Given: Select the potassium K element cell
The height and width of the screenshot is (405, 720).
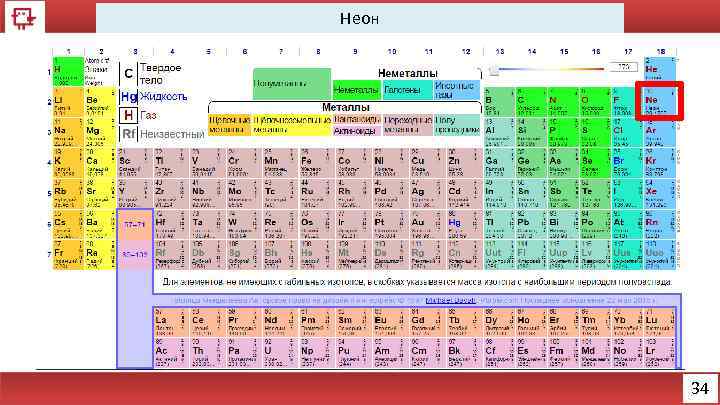Looking at the screenshot, I should [68, 163].
